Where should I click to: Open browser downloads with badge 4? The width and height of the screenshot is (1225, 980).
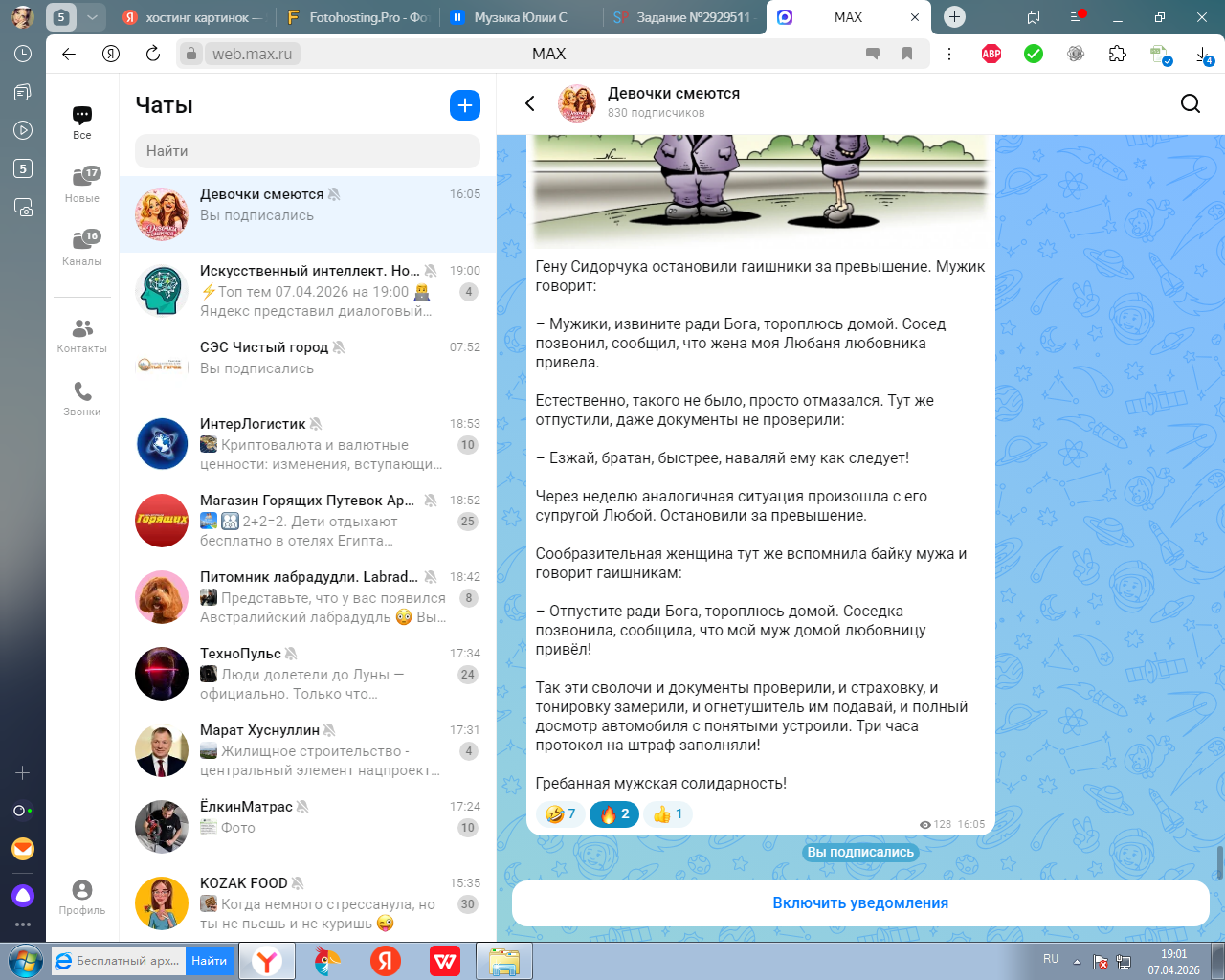(1204, 56)
